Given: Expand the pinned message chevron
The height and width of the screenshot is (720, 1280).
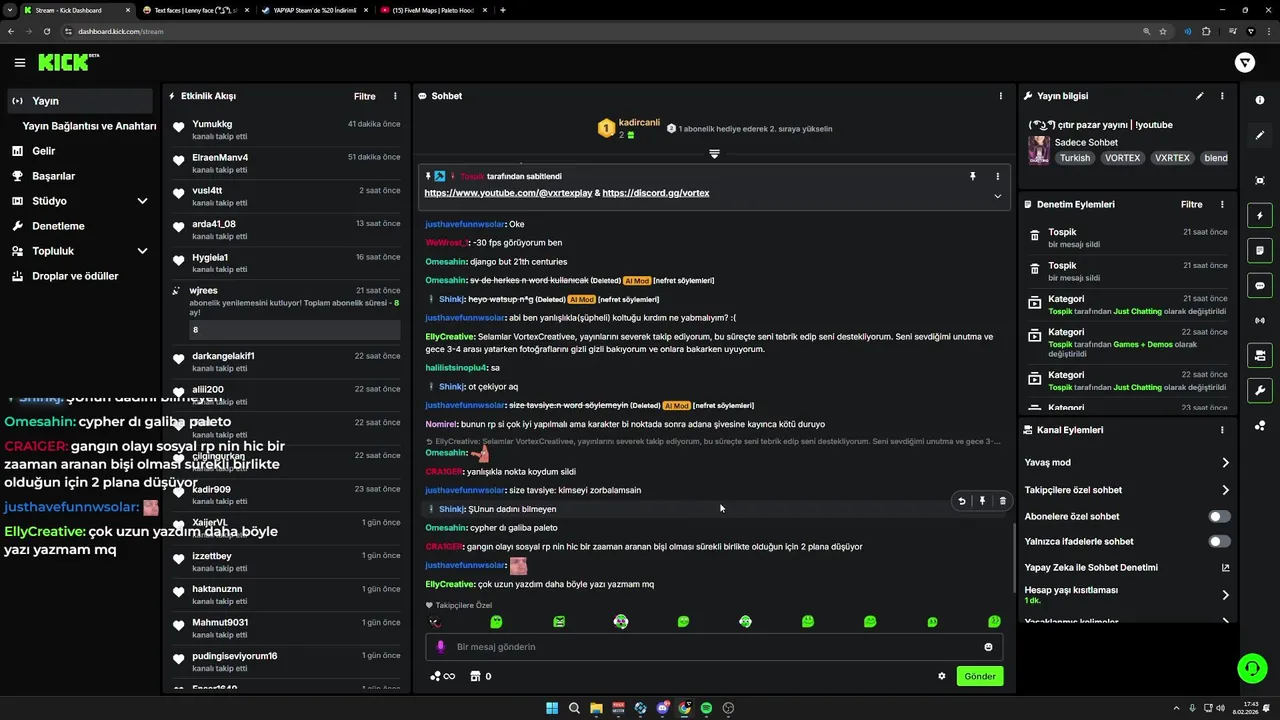Looking at the screenshot, I should point(997,196).
